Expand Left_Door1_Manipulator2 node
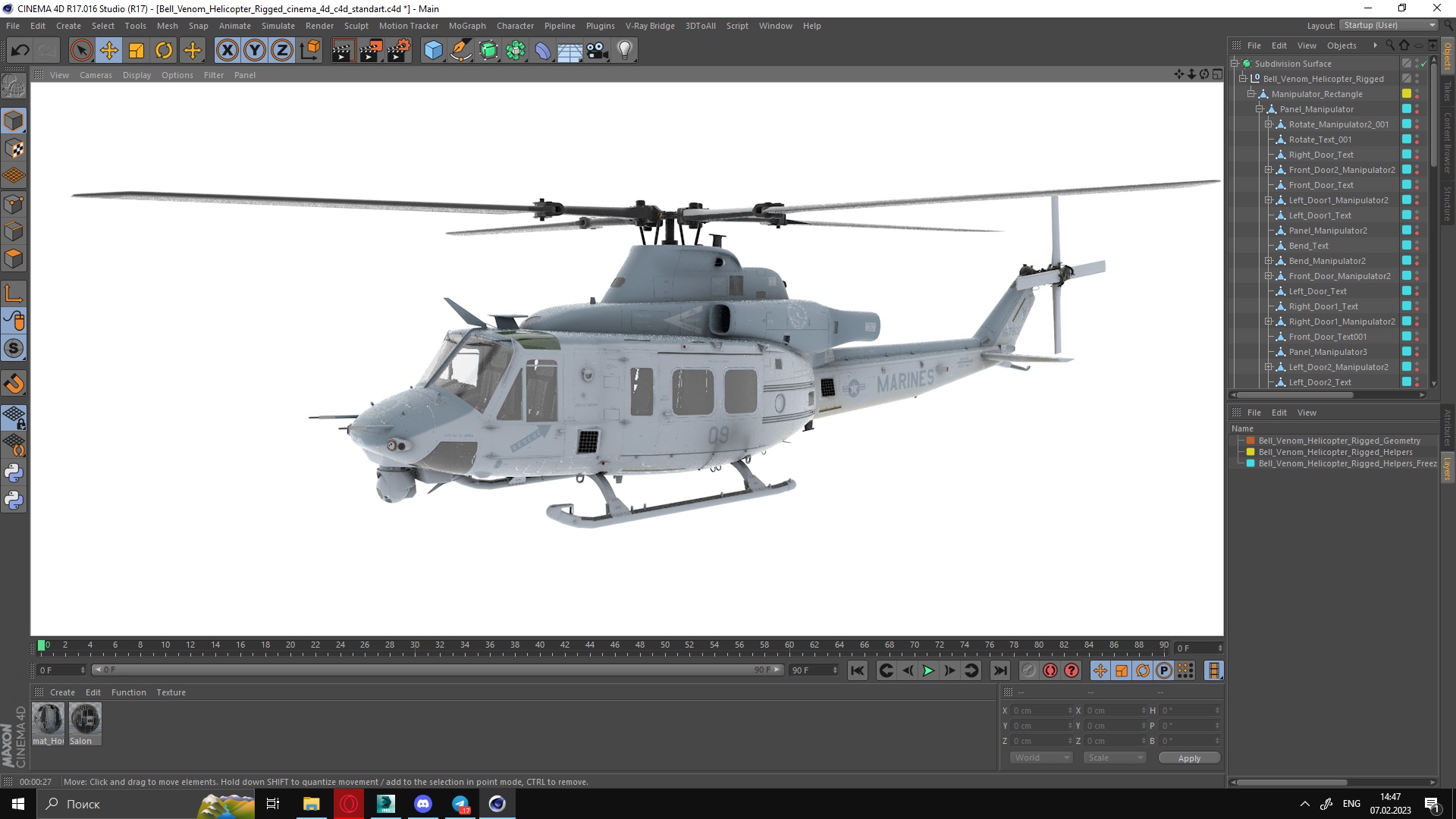The image size is (1456, 819). [x=1269, y=200]
